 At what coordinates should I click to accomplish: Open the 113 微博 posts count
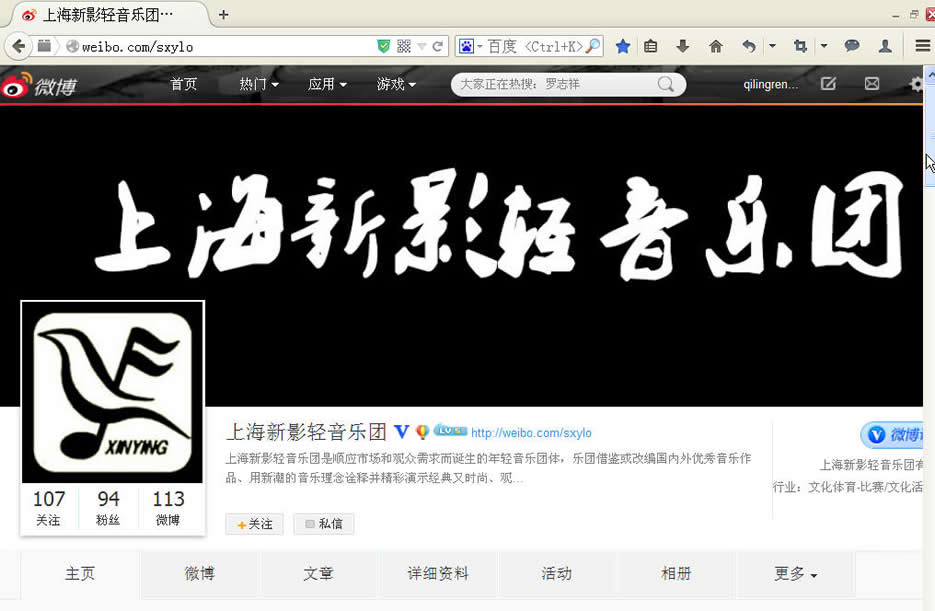(x=169, y=507)
